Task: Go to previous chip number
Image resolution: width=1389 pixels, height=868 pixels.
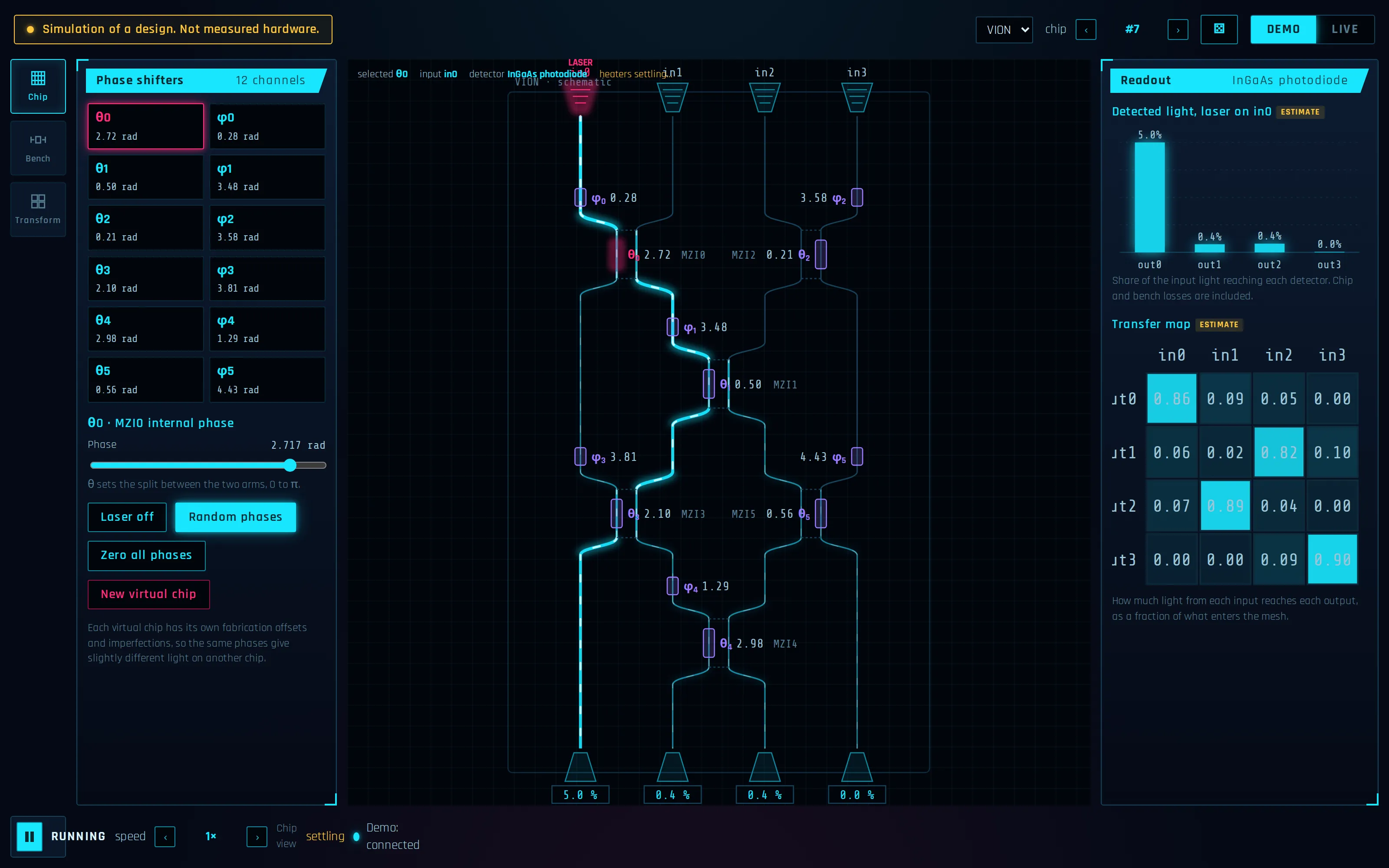Action: click(1086, 30)
